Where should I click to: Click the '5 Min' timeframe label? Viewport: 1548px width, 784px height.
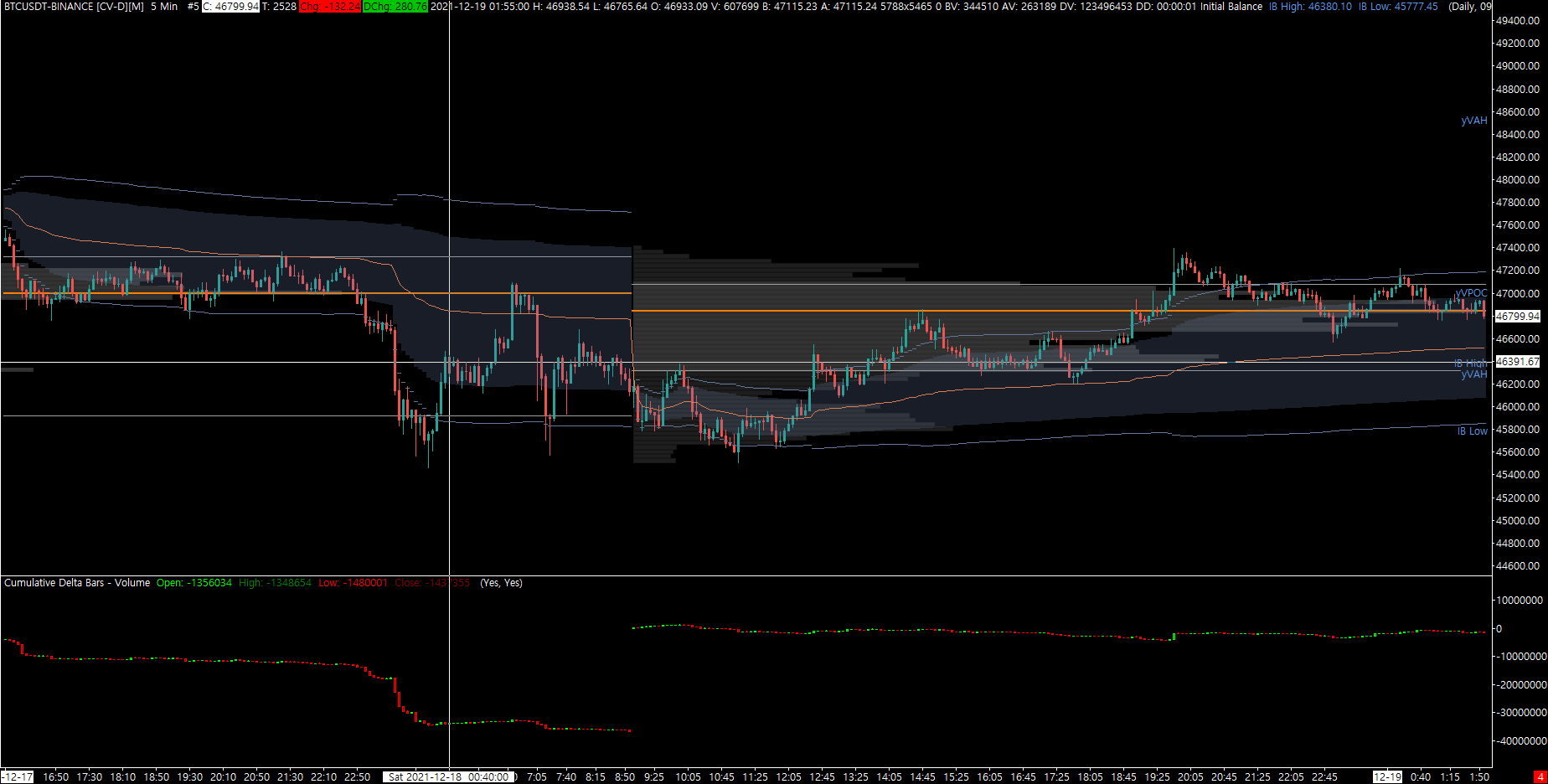point(164,6)
